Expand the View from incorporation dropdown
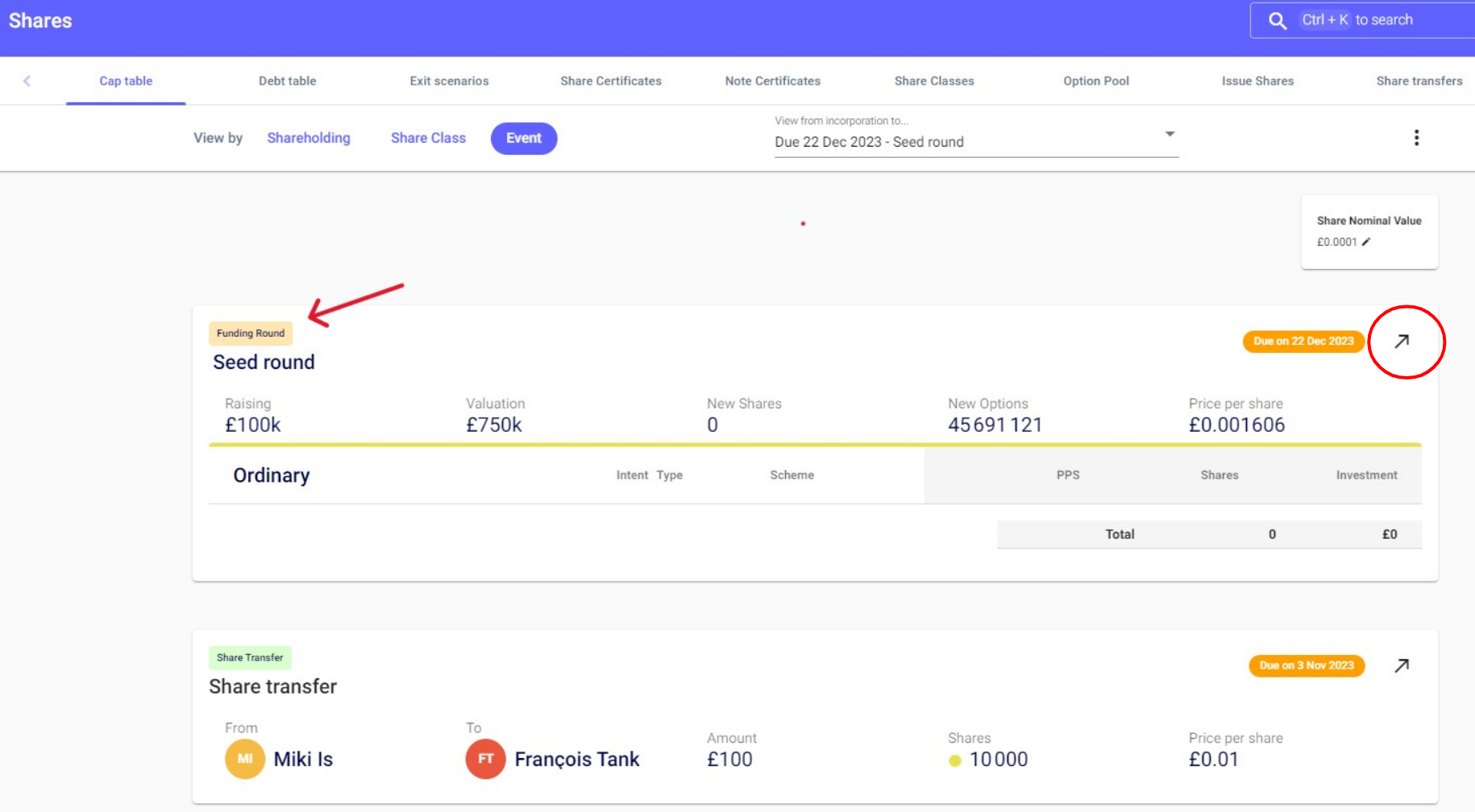The width and height of the screenshot is (1475, 812). 1169,135
